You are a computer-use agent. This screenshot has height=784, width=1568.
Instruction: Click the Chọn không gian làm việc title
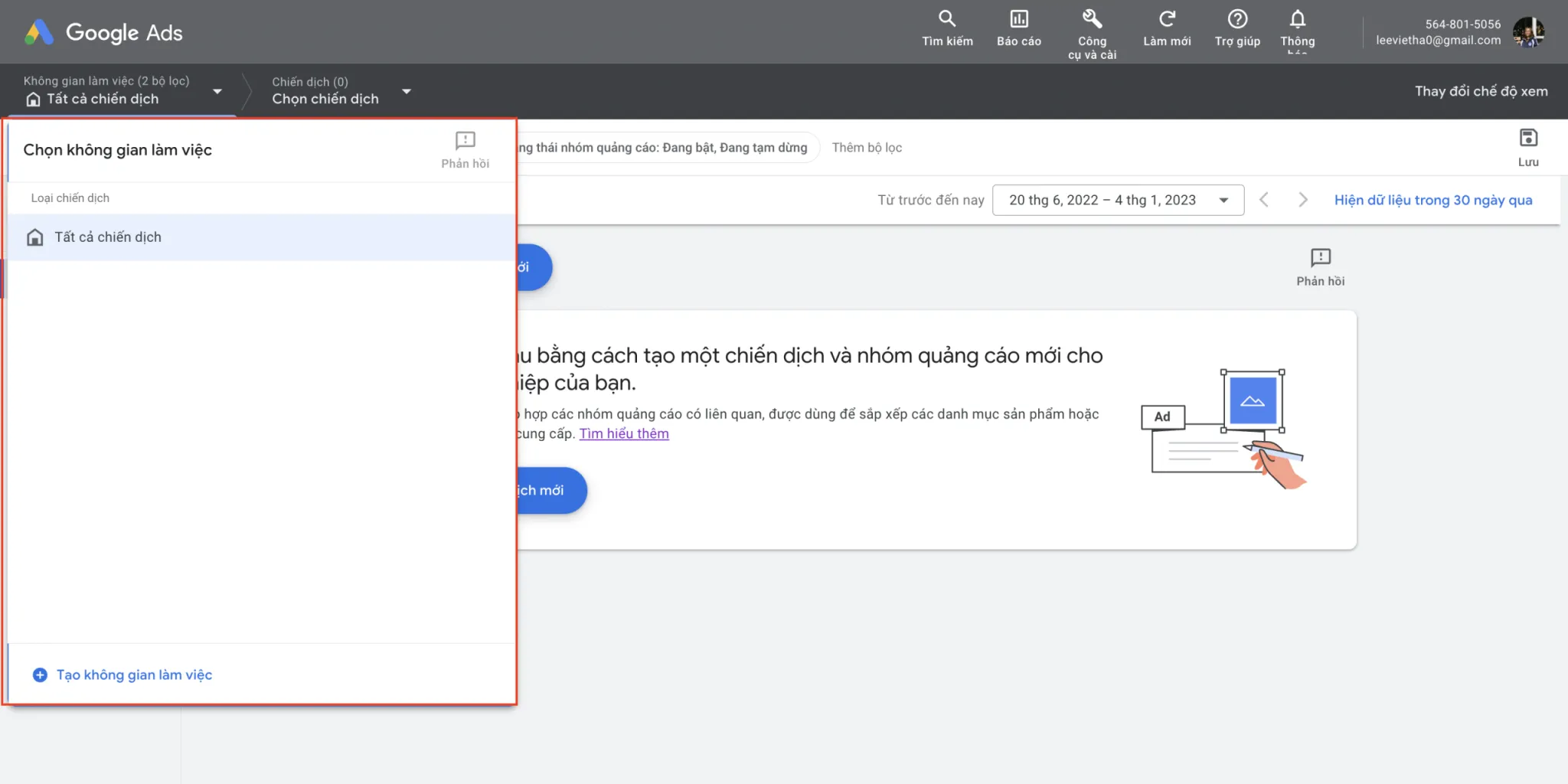click(117, 150)
